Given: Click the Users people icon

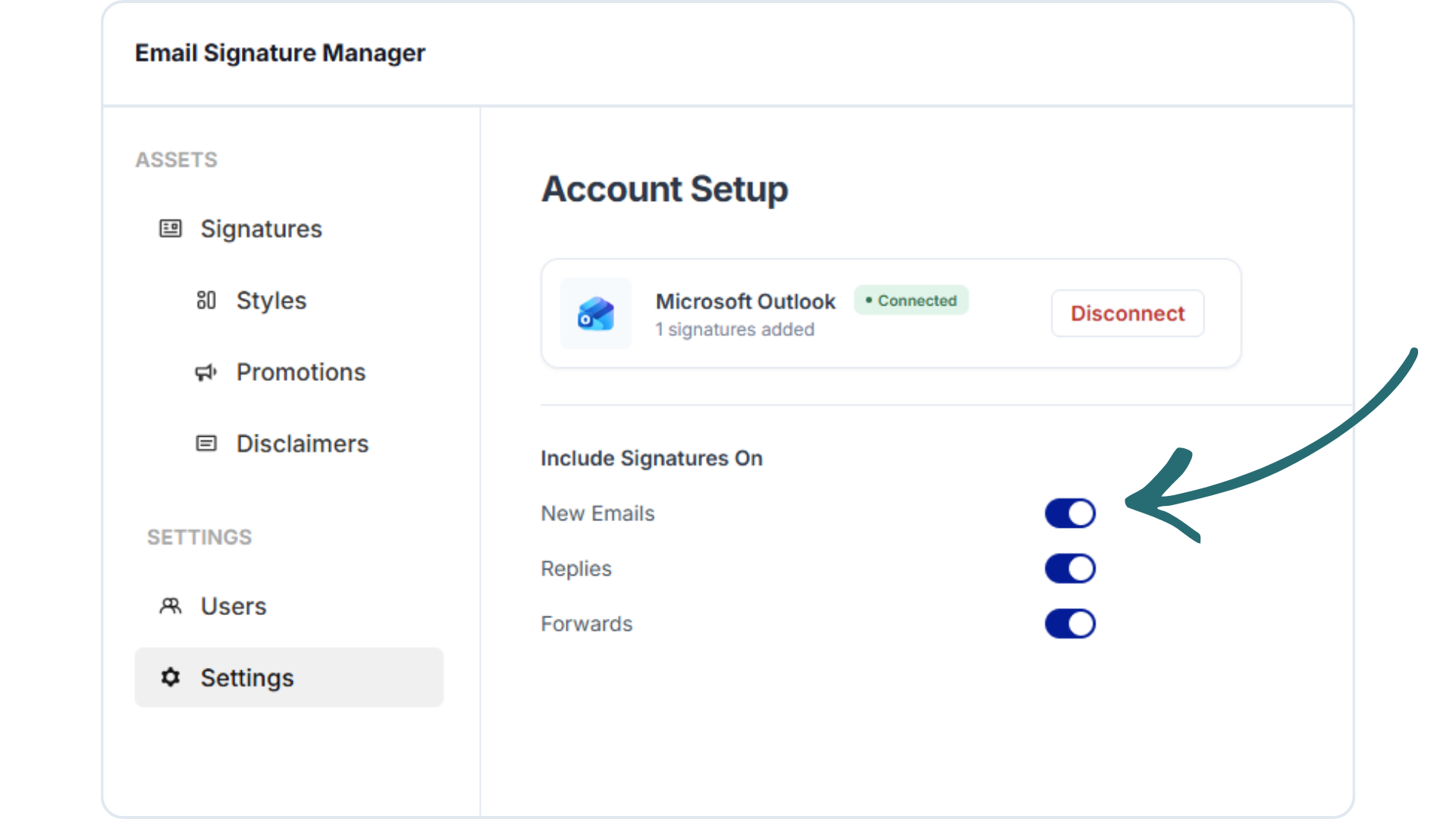Looking at the screenshot, I should [x=171, y=606].
